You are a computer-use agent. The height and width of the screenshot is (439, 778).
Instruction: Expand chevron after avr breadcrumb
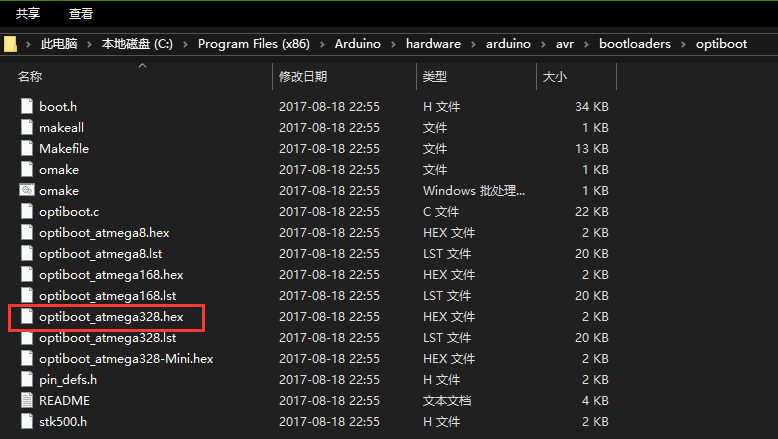[x=586, y=44]
